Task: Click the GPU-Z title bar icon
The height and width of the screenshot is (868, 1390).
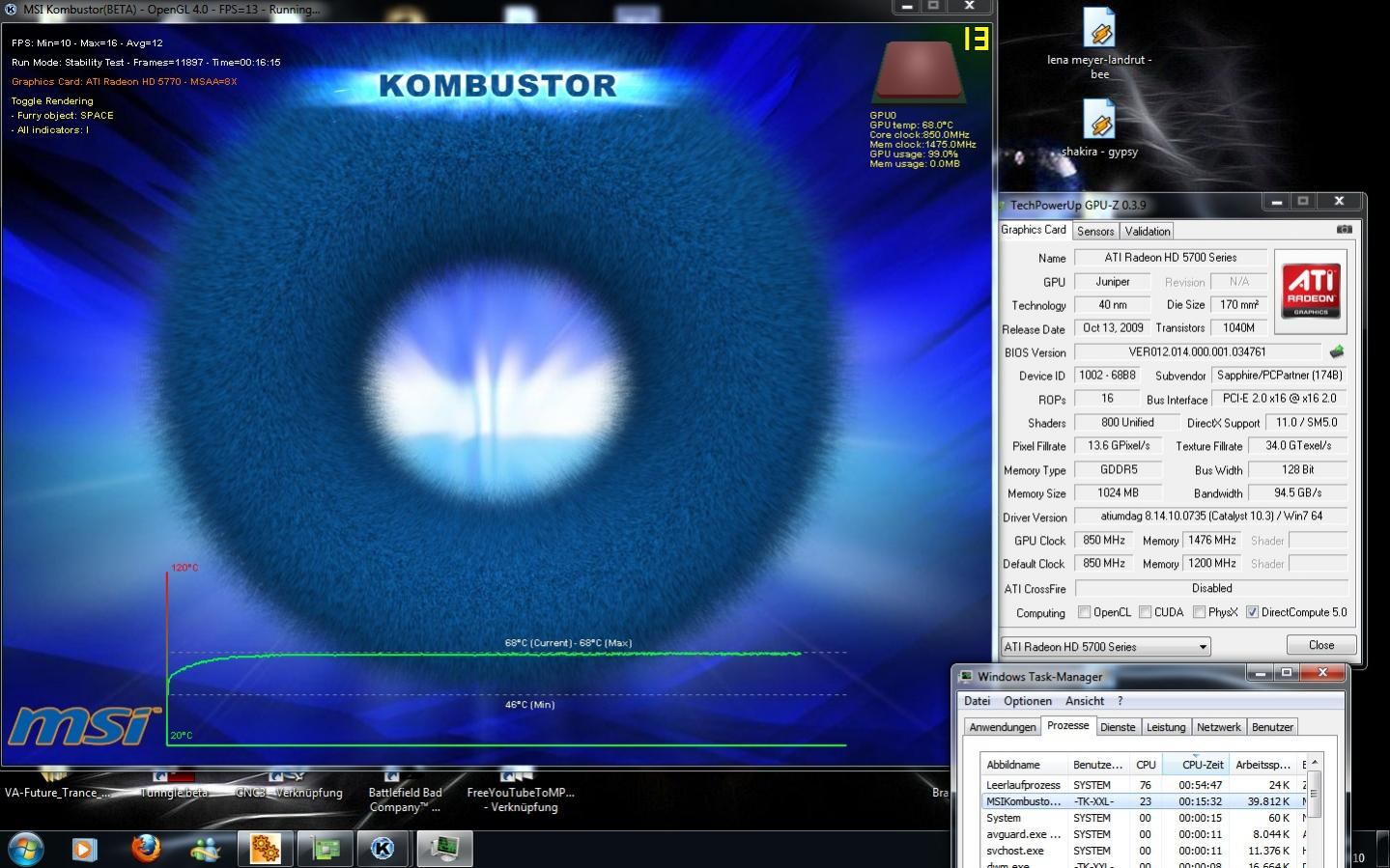Action: pyautogui.click(x=1003, y=205)
